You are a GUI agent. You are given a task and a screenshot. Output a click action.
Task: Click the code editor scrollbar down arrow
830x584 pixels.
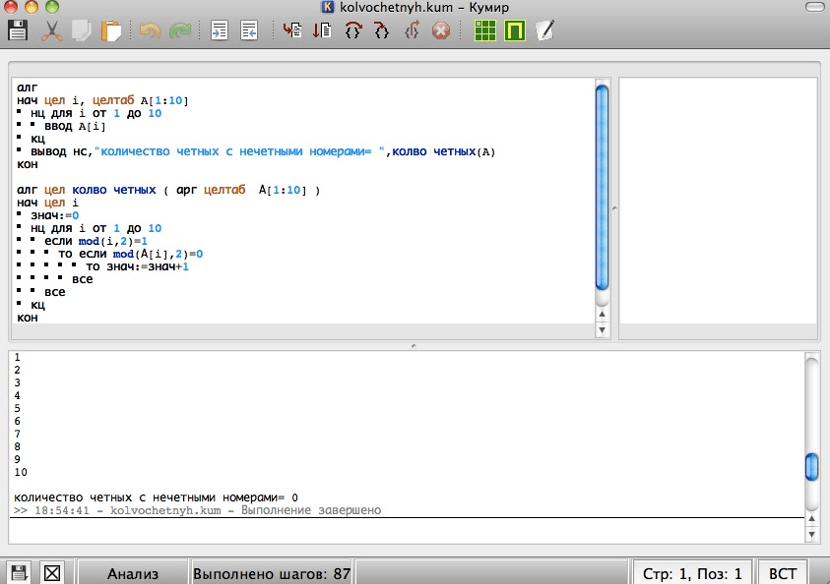click(602, 330)
